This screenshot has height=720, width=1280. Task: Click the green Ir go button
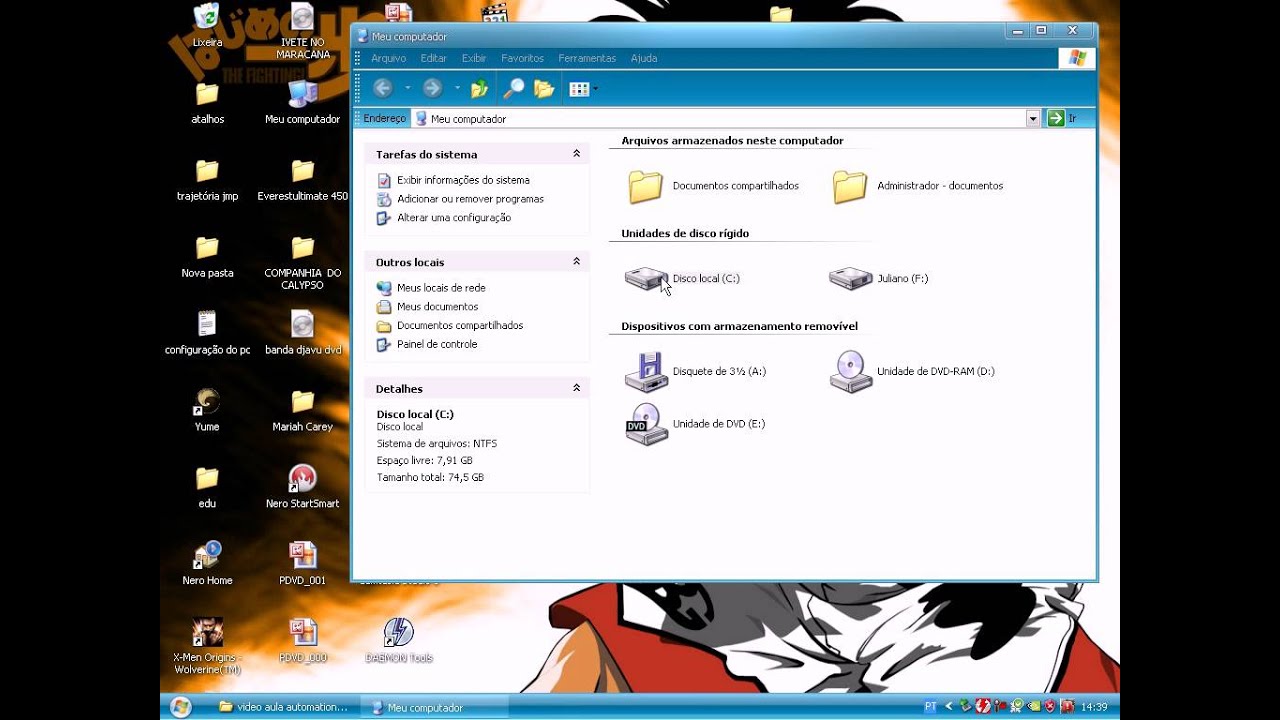tap(1062, 118)
